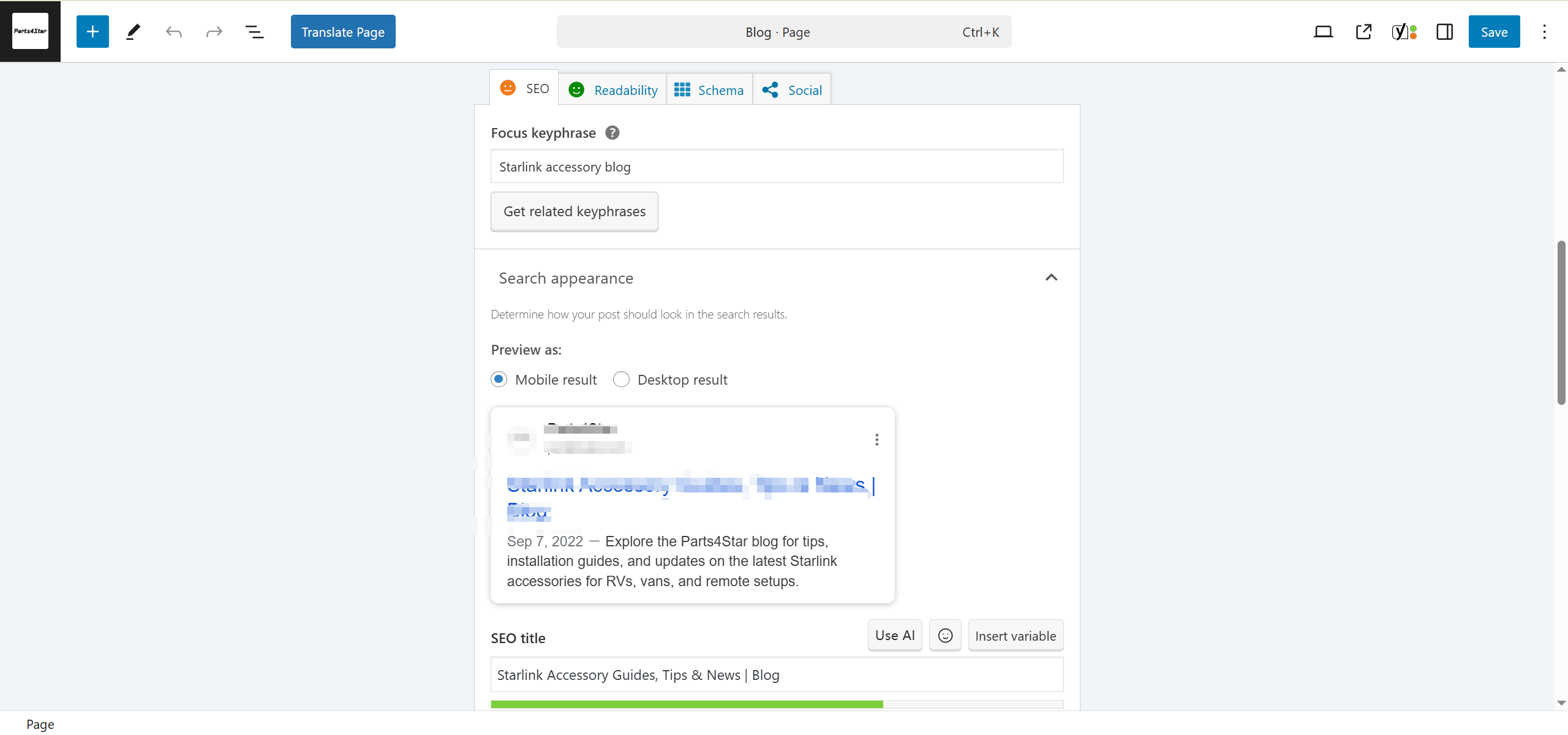Click the Undo icon
1568x735 pixels.
(174, 31)
